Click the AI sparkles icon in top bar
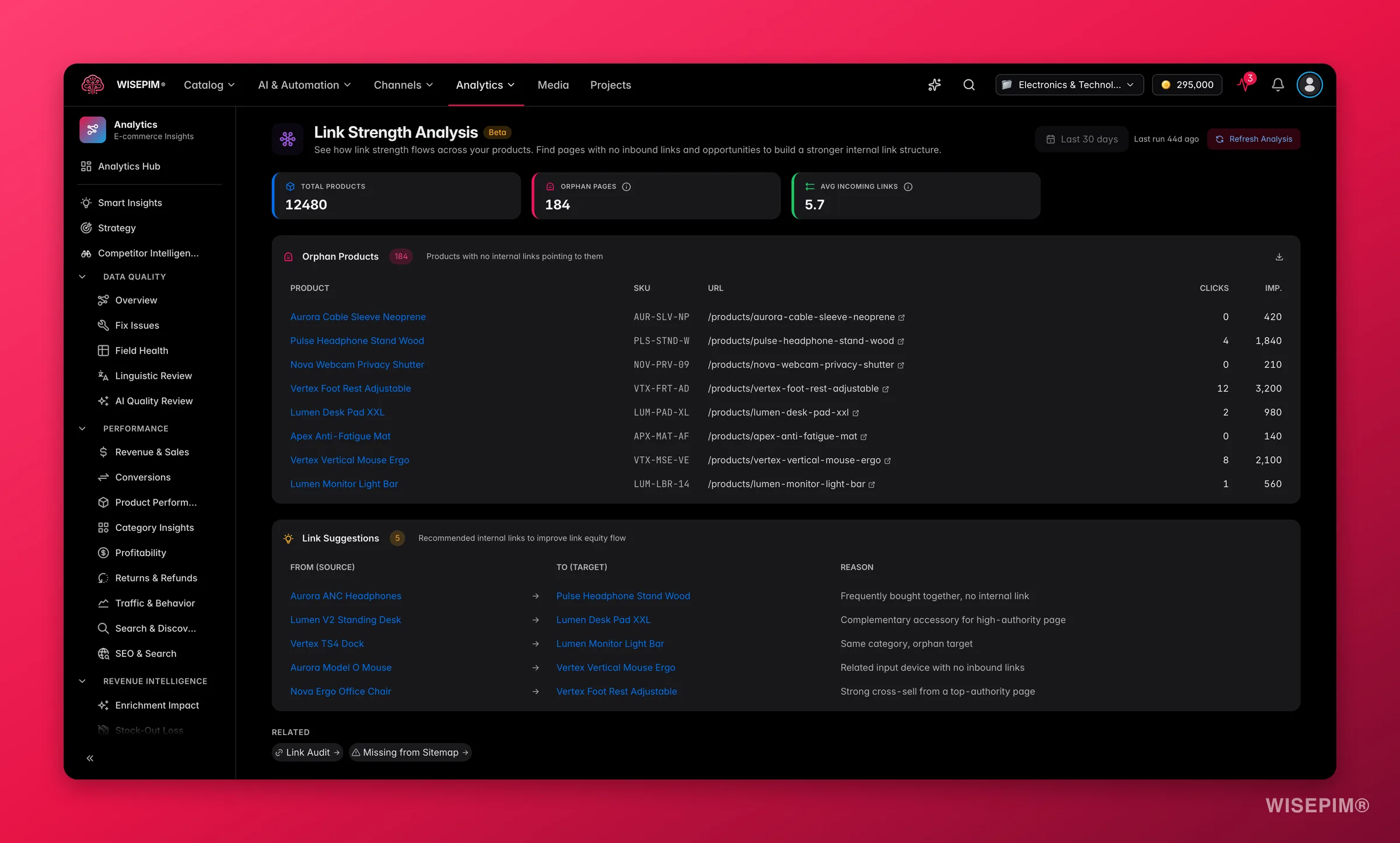The image size is (1400, 843). point(935,85)
